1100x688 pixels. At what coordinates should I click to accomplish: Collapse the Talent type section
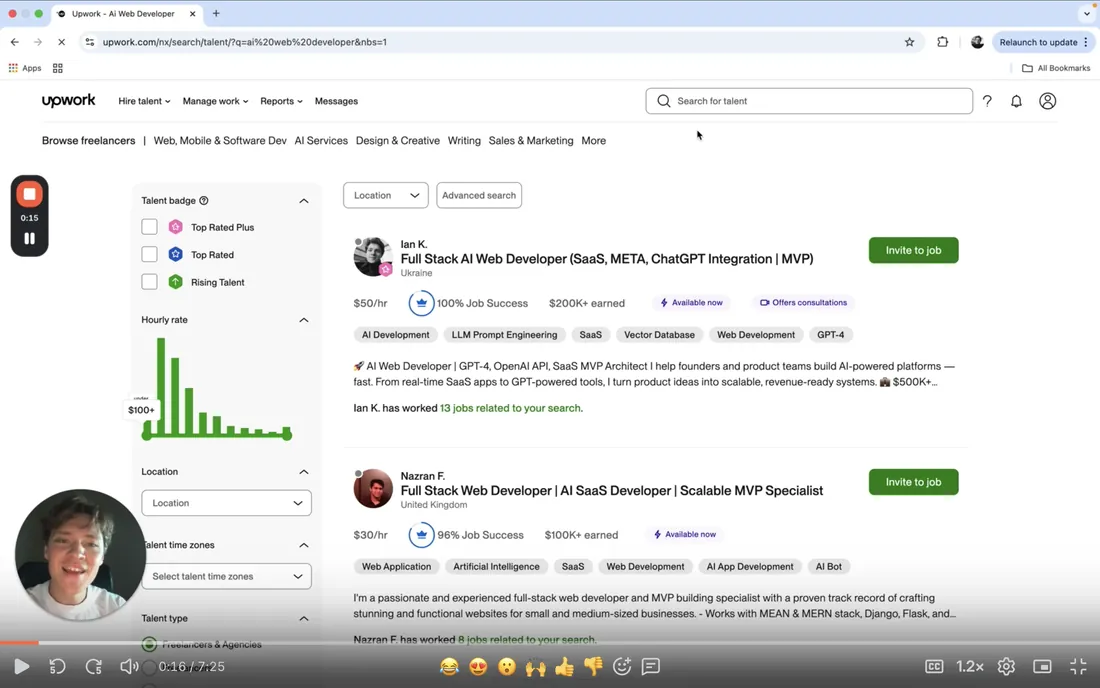coord(304,619)
